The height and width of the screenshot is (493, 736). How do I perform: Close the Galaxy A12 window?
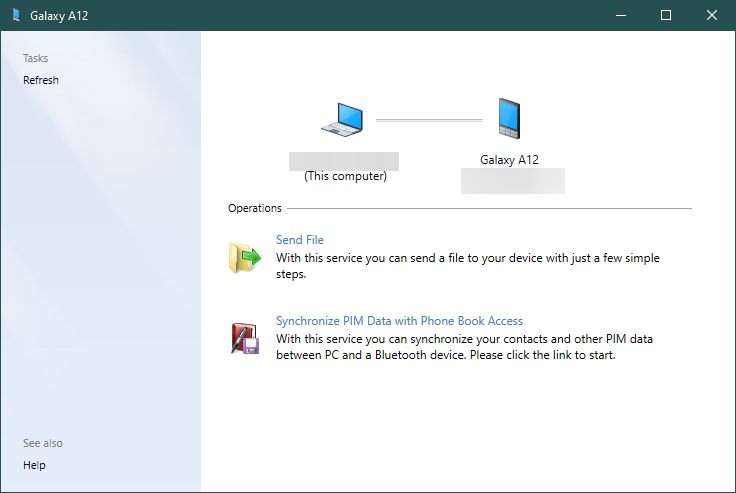[x=712, y=15]
